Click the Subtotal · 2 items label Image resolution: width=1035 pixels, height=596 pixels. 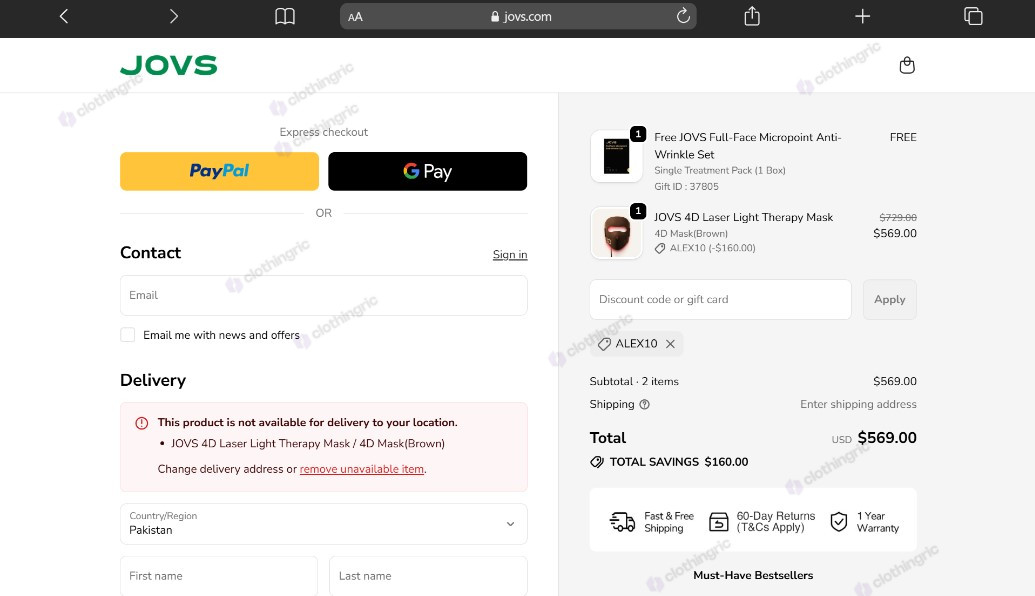(634, 381)
